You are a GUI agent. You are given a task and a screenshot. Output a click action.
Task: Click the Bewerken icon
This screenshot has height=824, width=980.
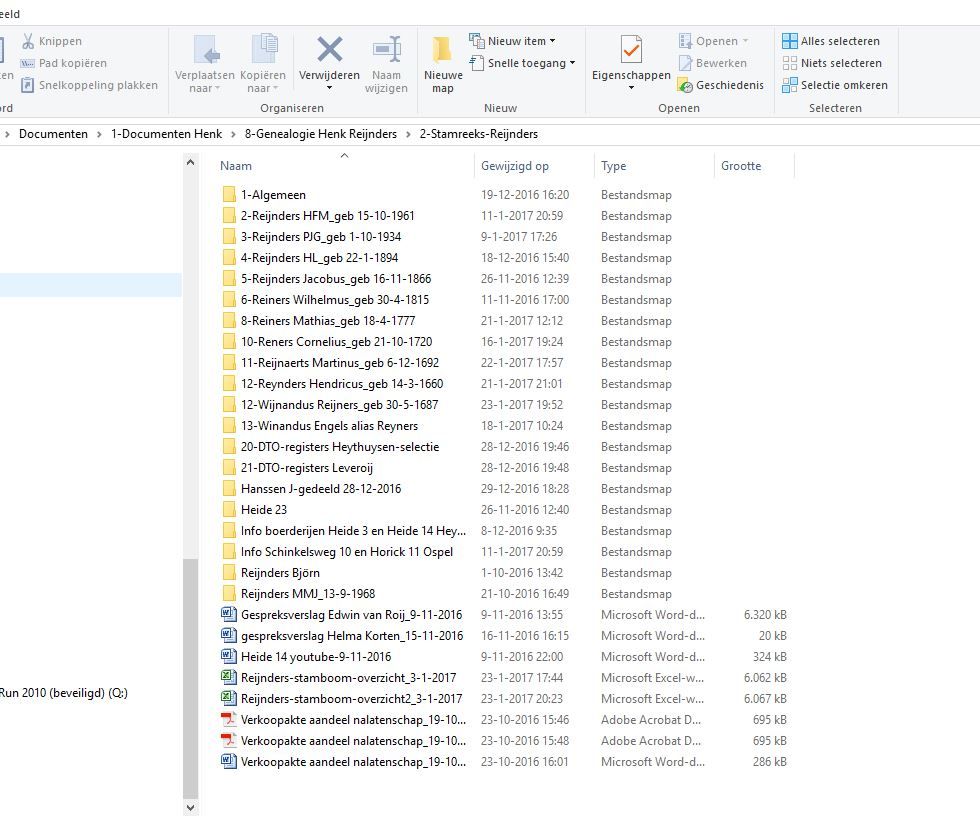[x=685, y=63]
